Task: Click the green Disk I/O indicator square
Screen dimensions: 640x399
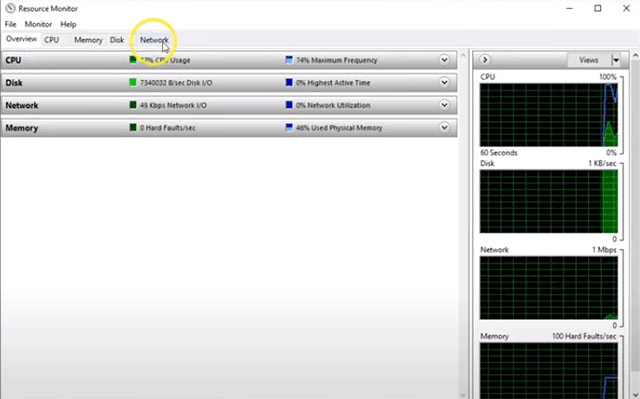Action: tap(133, 82)
